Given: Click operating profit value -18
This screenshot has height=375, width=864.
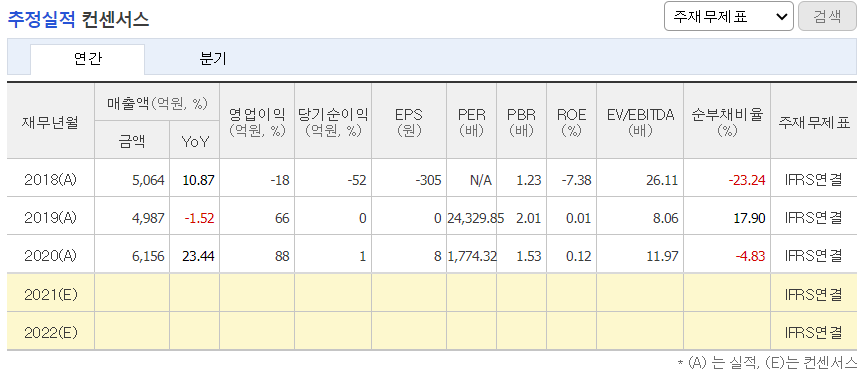Looking at the screenshot, I should point(280,180).
